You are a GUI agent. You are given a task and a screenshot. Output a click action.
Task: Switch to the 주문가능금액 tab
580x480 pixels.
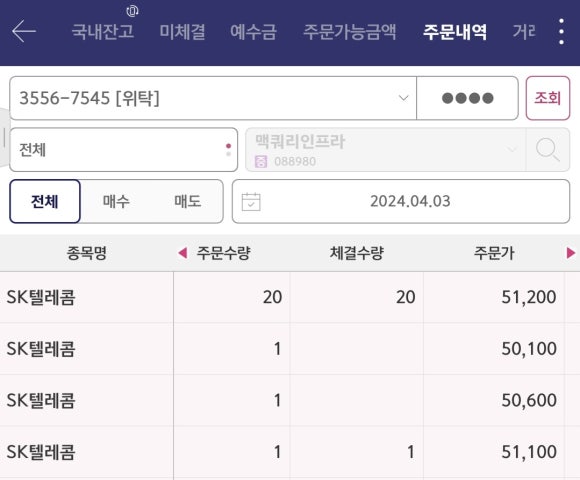pos(350,31)
